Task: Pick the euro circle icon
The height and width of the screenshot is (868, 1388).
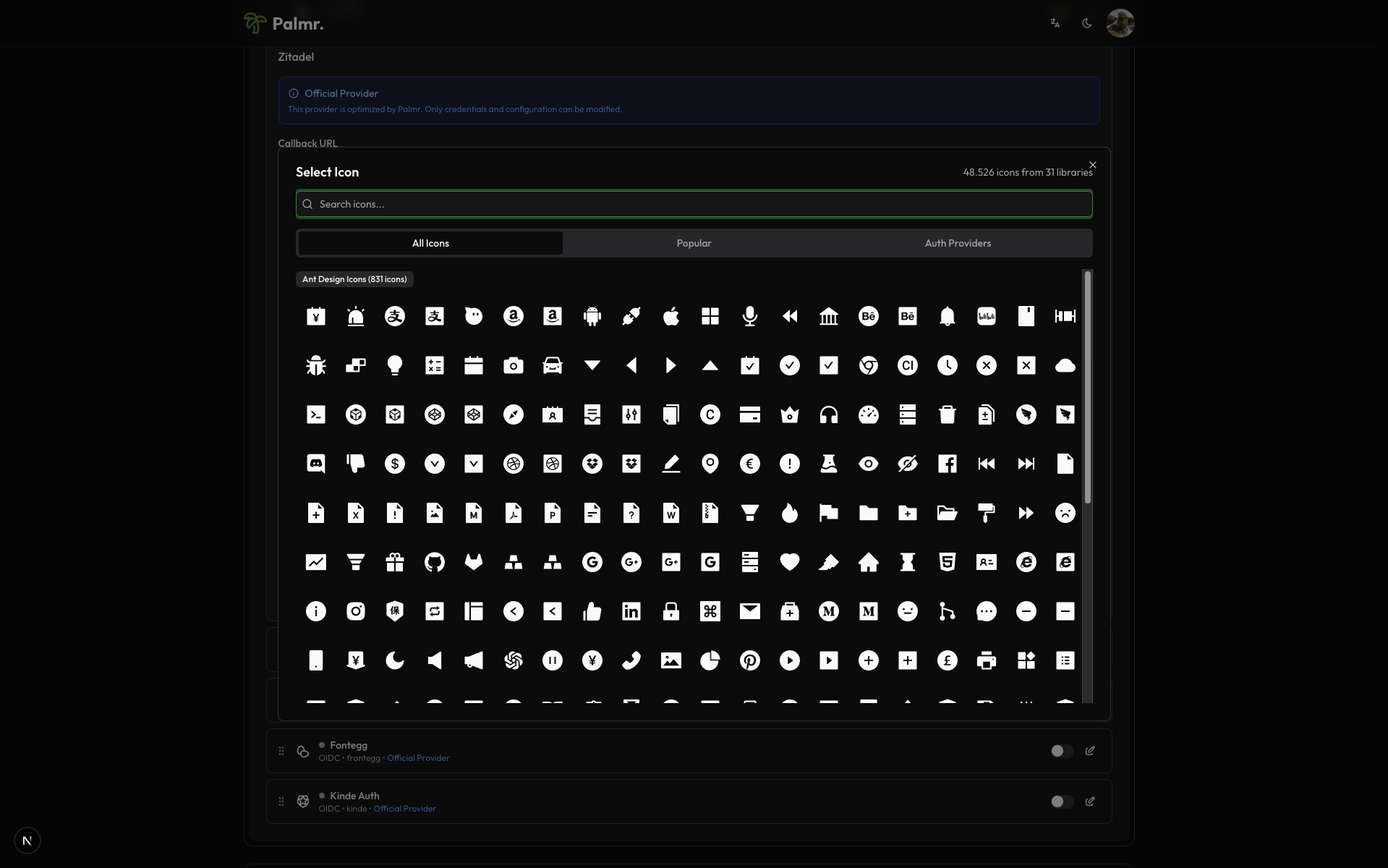Action: pos(749,464)
